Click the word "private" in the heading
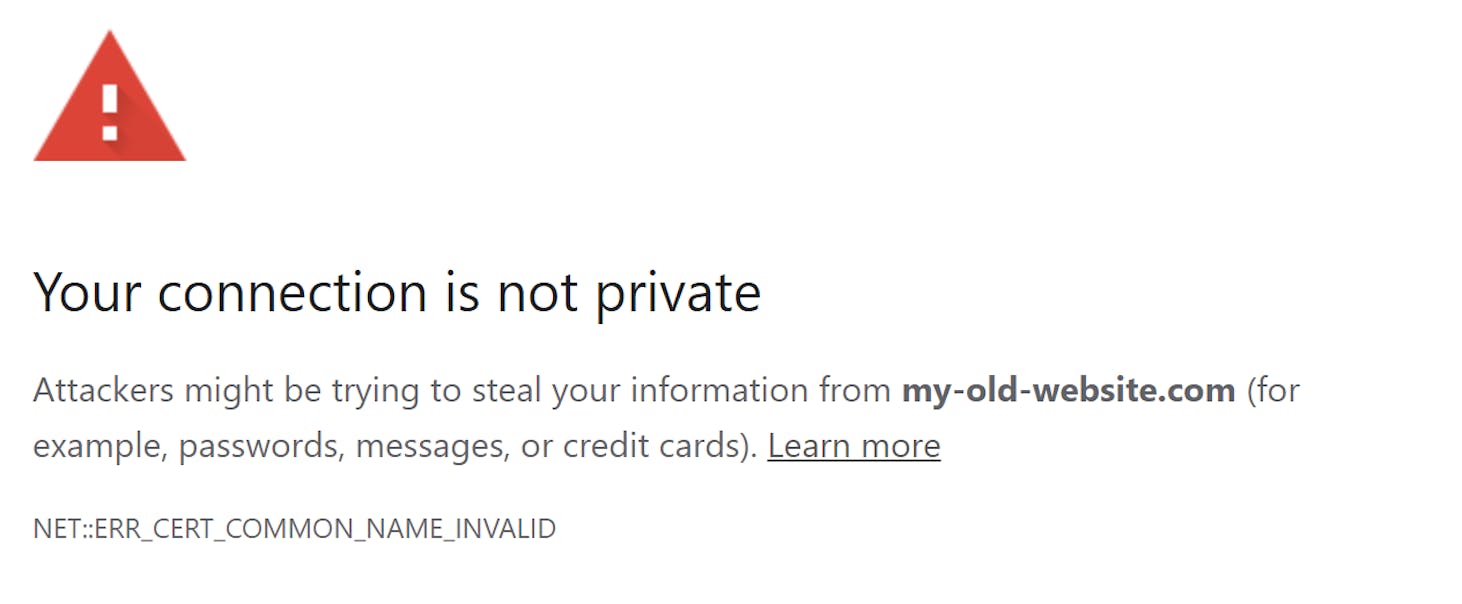This screenshot has width=1462, height=604. [678, 293]
